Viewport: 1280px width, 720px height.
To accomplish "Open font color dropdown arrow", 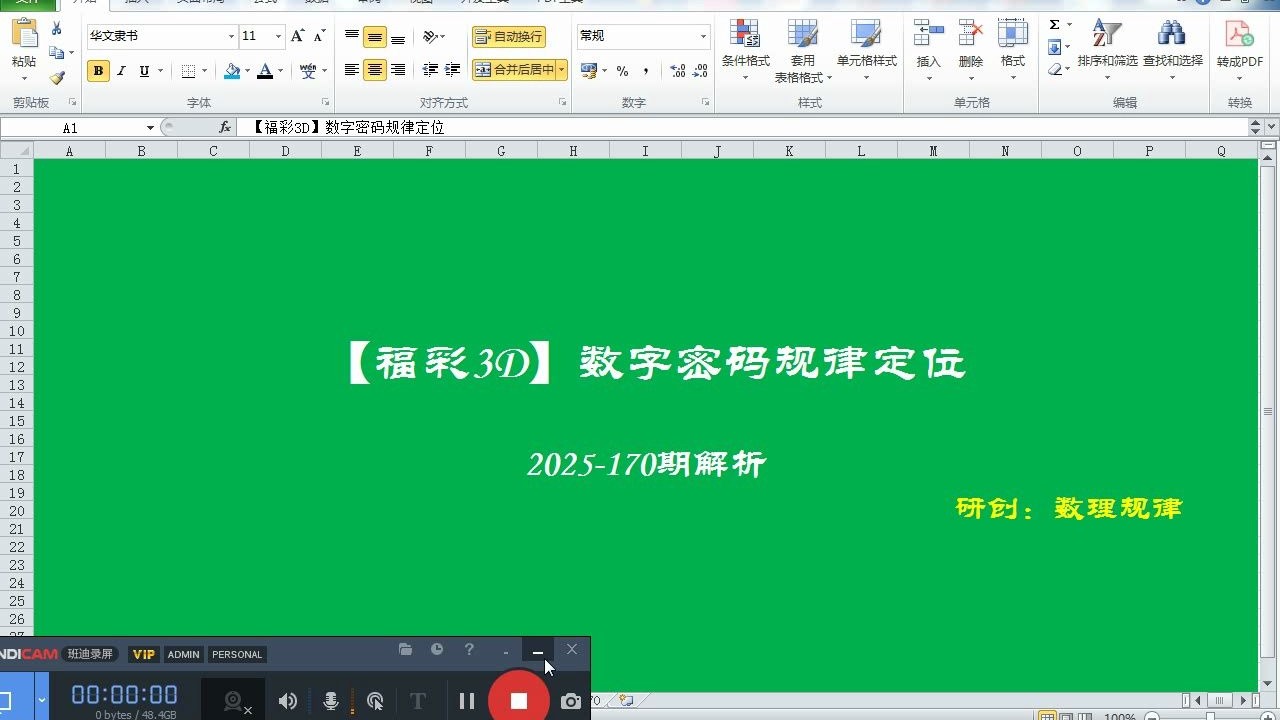I will click(x=280, y=71).
